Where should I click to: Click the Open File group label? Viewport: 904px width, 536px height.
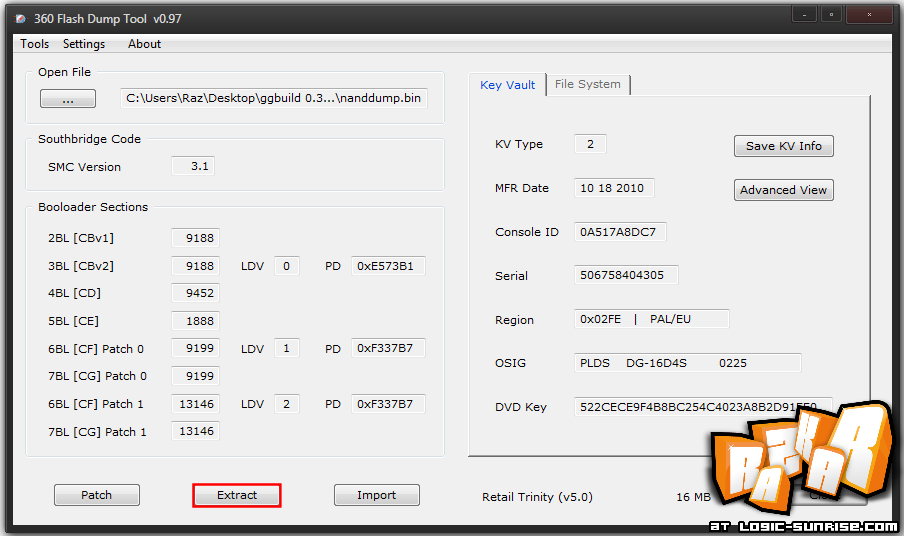click(x=65, y=72)
